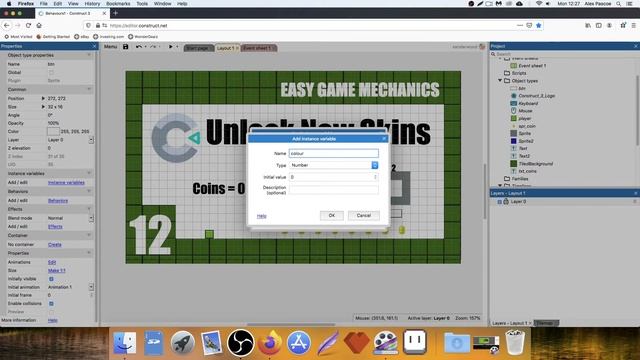Click the Spotlight search icon in menu bar
The image size is (640, 360).
pos(619,3)
